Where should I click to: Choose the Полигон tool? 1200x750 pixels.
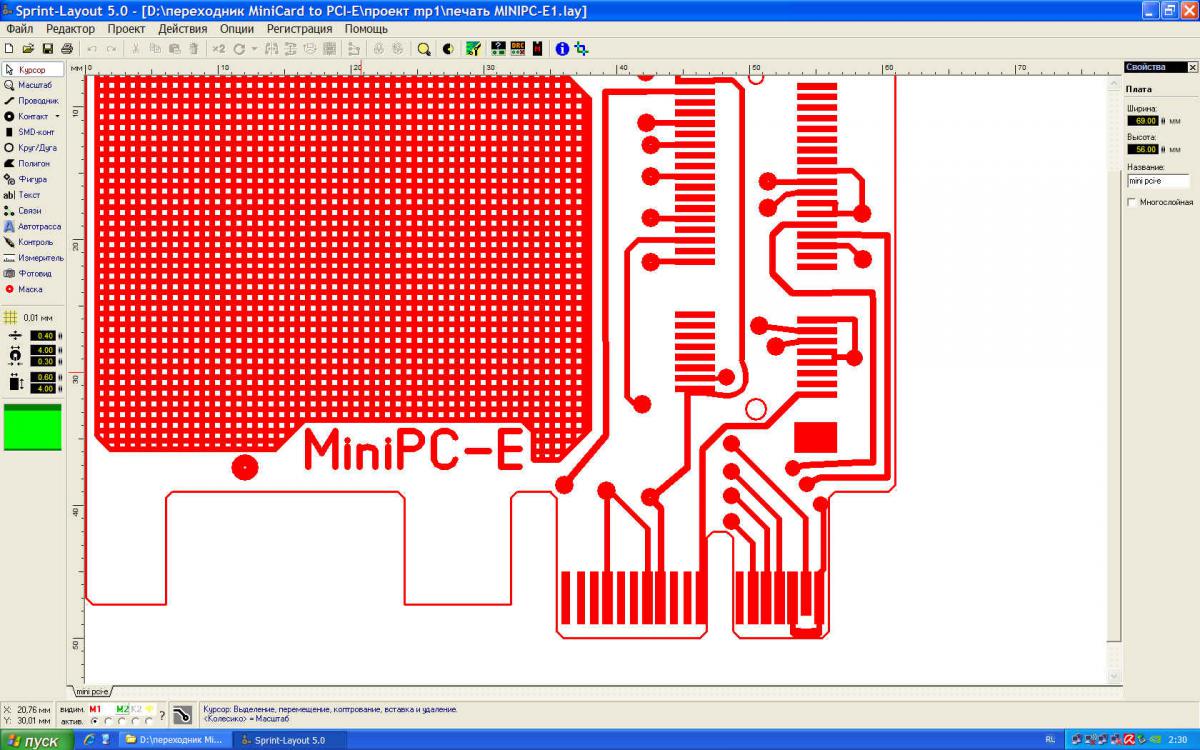32,163
